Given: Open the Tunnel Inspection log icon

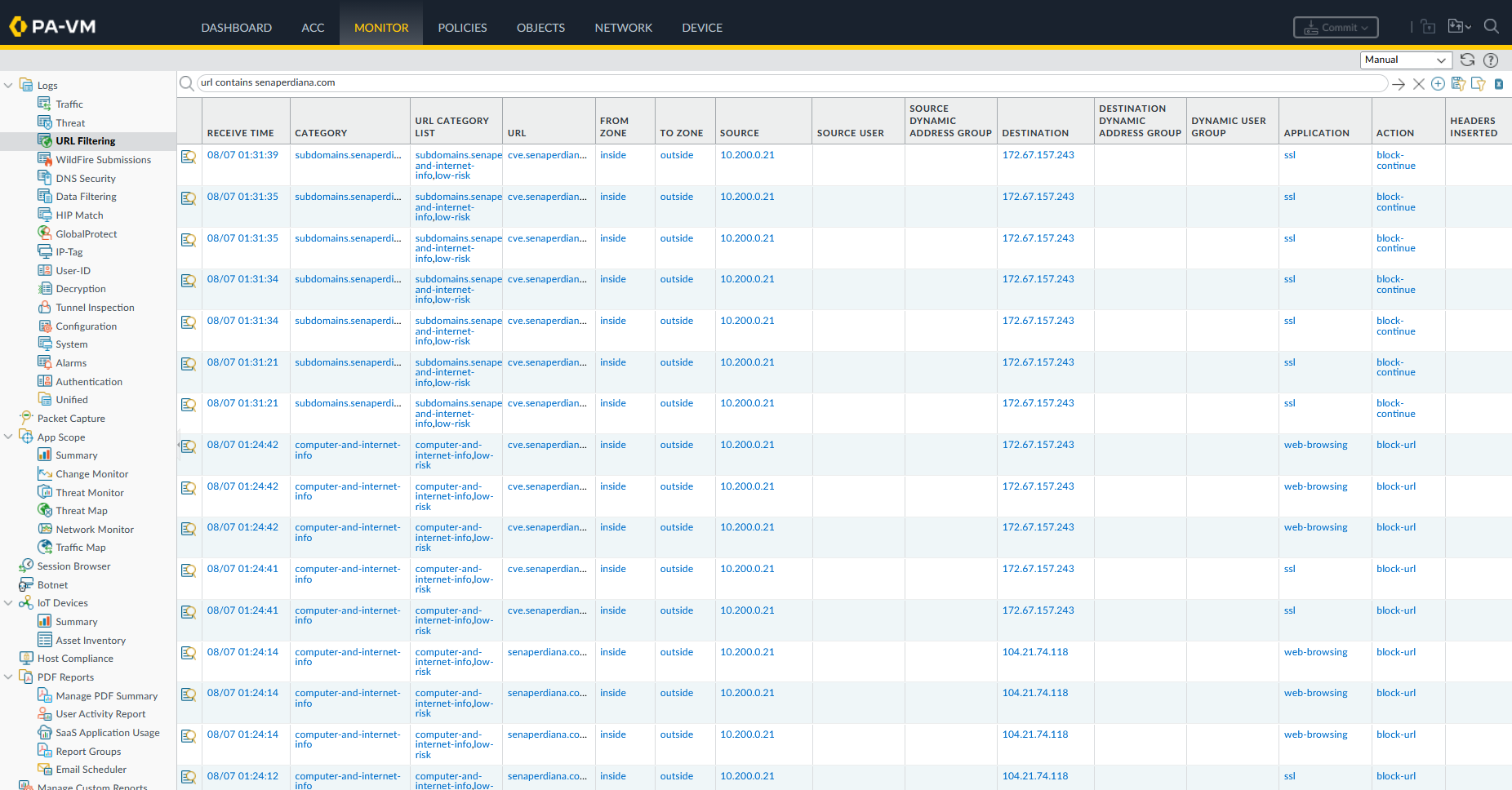Looking at the screenshot, I should [x=45, y=307].
